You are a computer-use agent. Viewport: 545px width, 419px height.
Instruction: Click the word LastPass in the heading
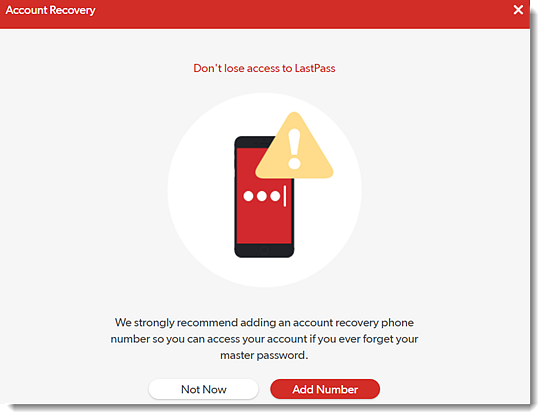coord(315,68)
